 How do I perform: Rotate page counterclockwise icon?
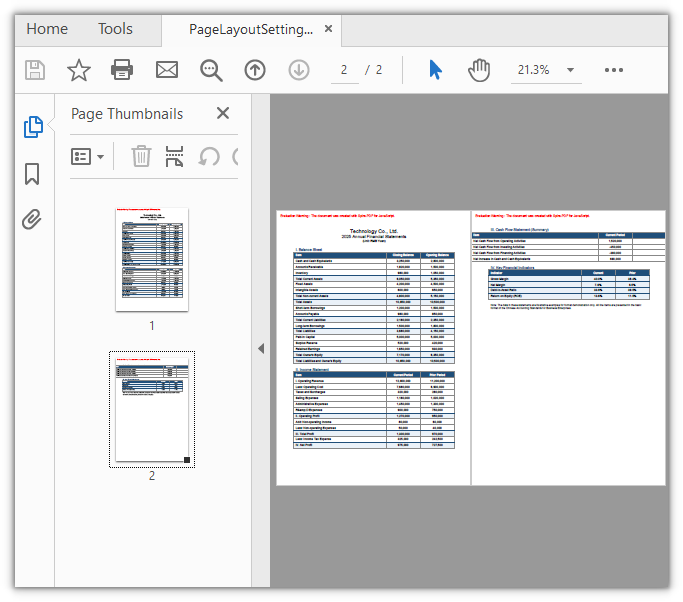point(209,156)
